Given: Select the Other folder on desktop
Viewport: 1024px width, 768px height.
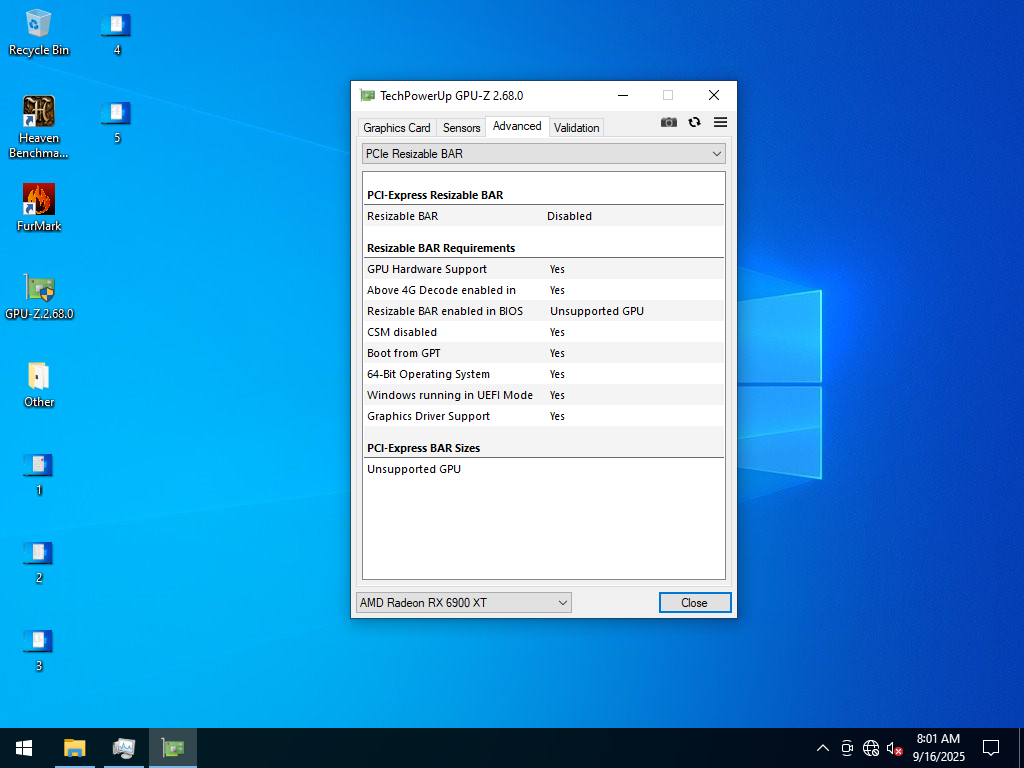Looking at the screenshot, I should tap(39, 385).
